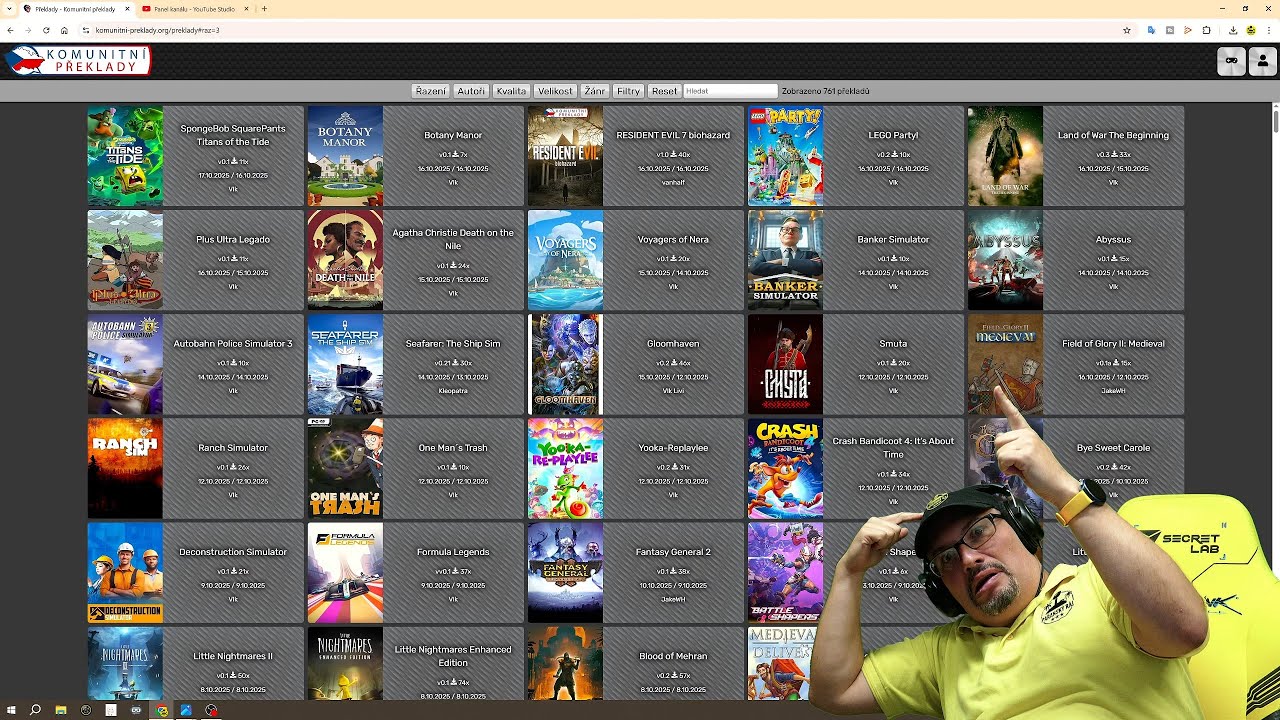The width and height of the screenshot is (1280, 720).
Task: Open the Gloomhaven cover image
Action: 565,364
